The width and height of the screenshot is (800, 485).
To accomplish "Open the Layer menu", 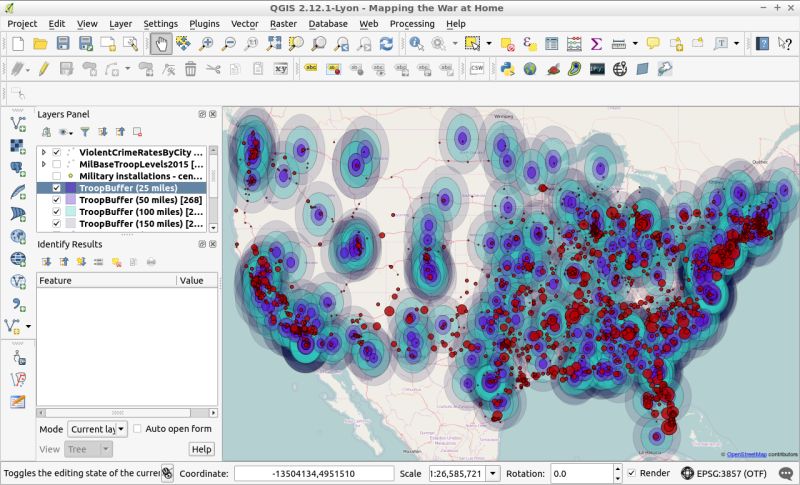I will [120, 23].
